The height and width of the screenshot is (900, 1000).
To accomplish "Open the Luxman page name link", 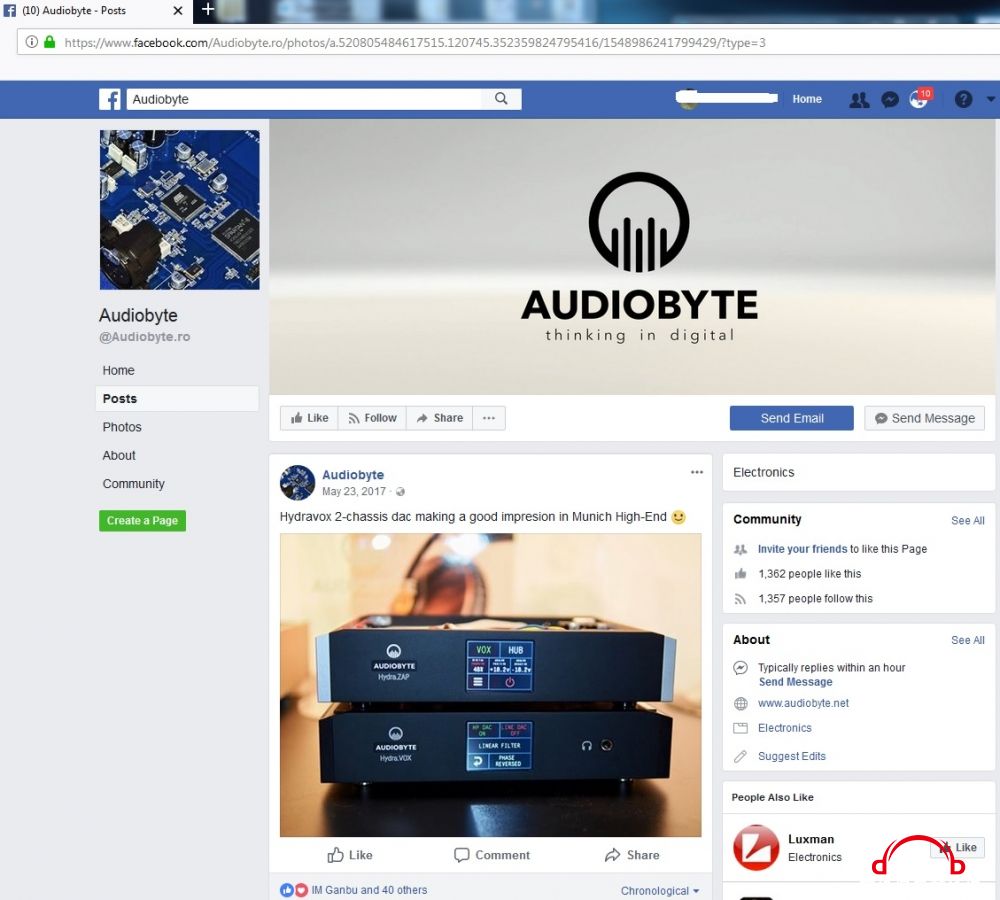I will (811, 839).
